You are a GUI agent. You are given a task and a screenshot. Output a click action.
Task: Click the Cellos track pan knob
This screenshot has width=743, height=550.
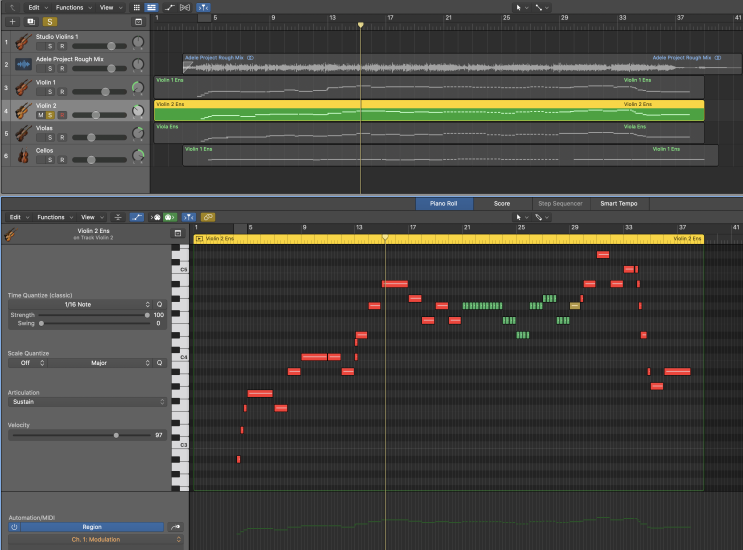138,155
